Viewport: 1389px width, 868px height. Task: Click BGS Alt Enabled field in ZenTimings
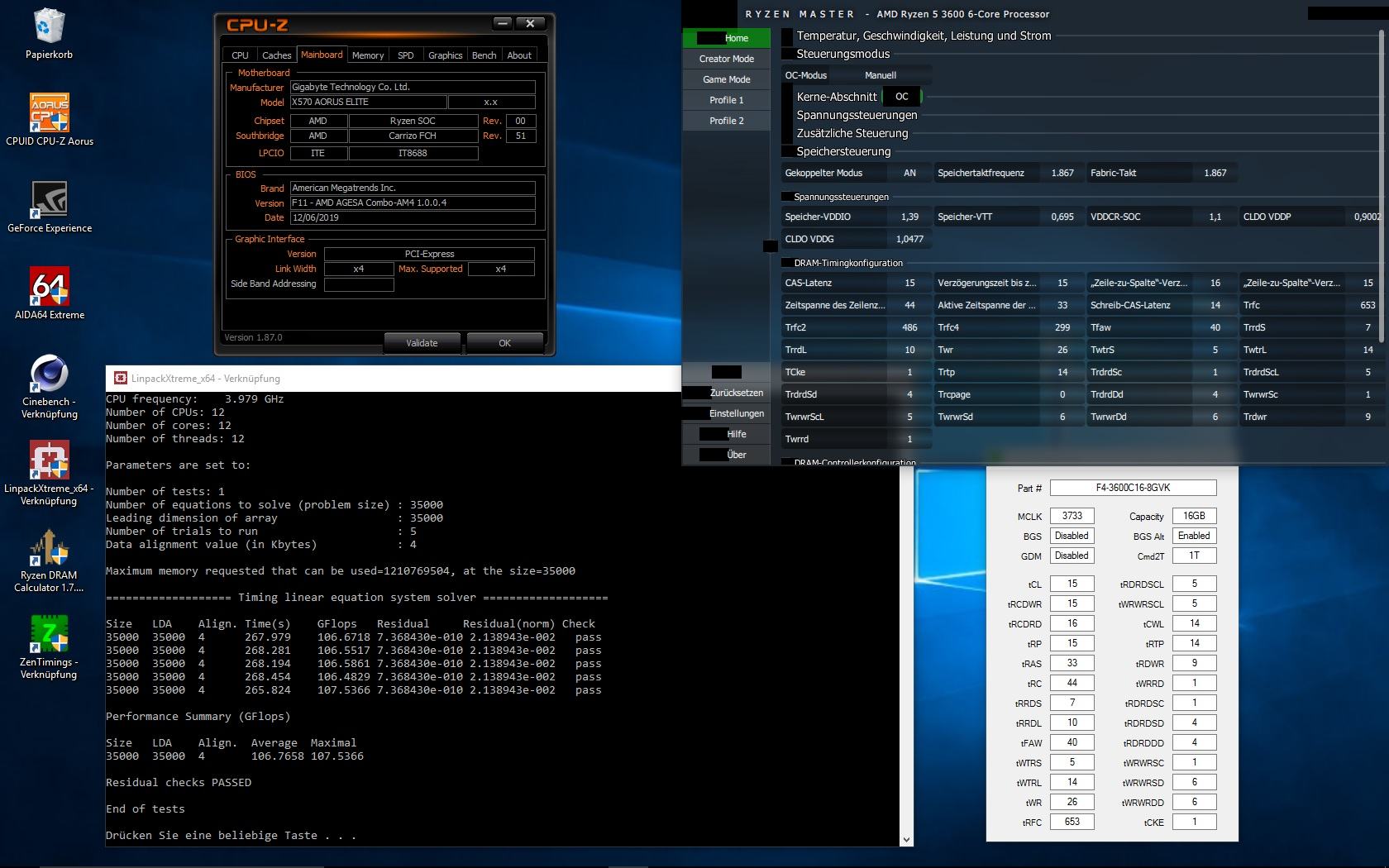[x=1194, y=536]
